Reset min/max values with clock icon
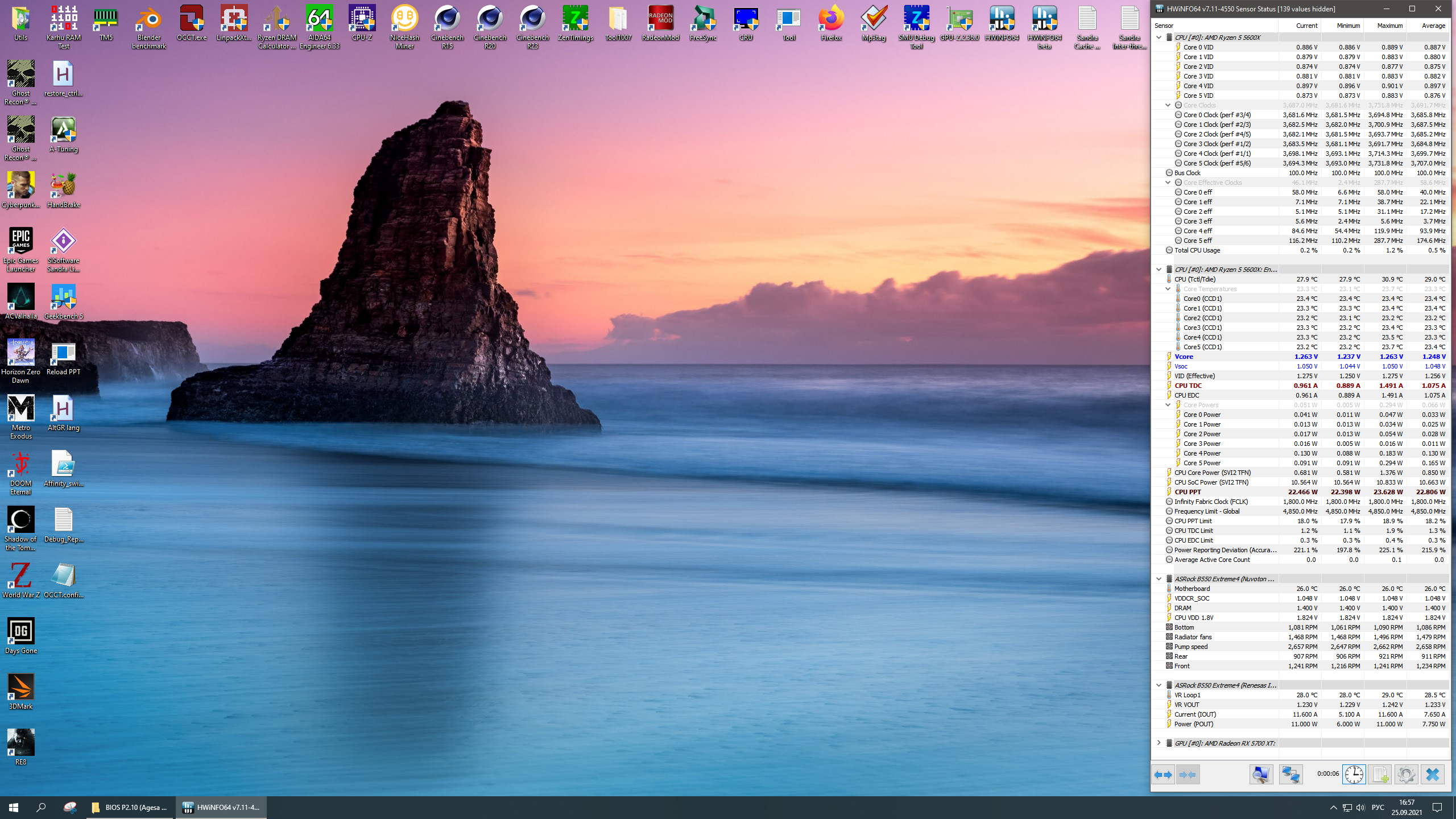The height and width of the screenshot is (819, 1456). (1354, 775)
